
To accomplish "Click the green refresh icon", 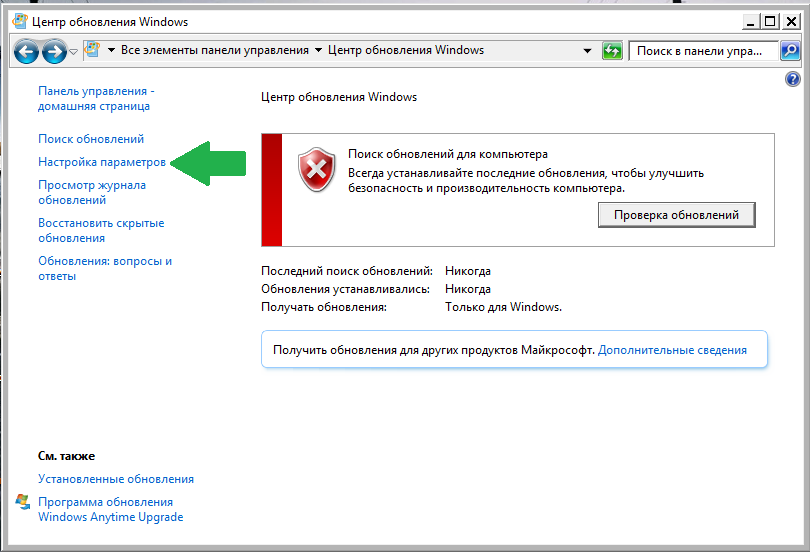I will click(x=612, y=51).
